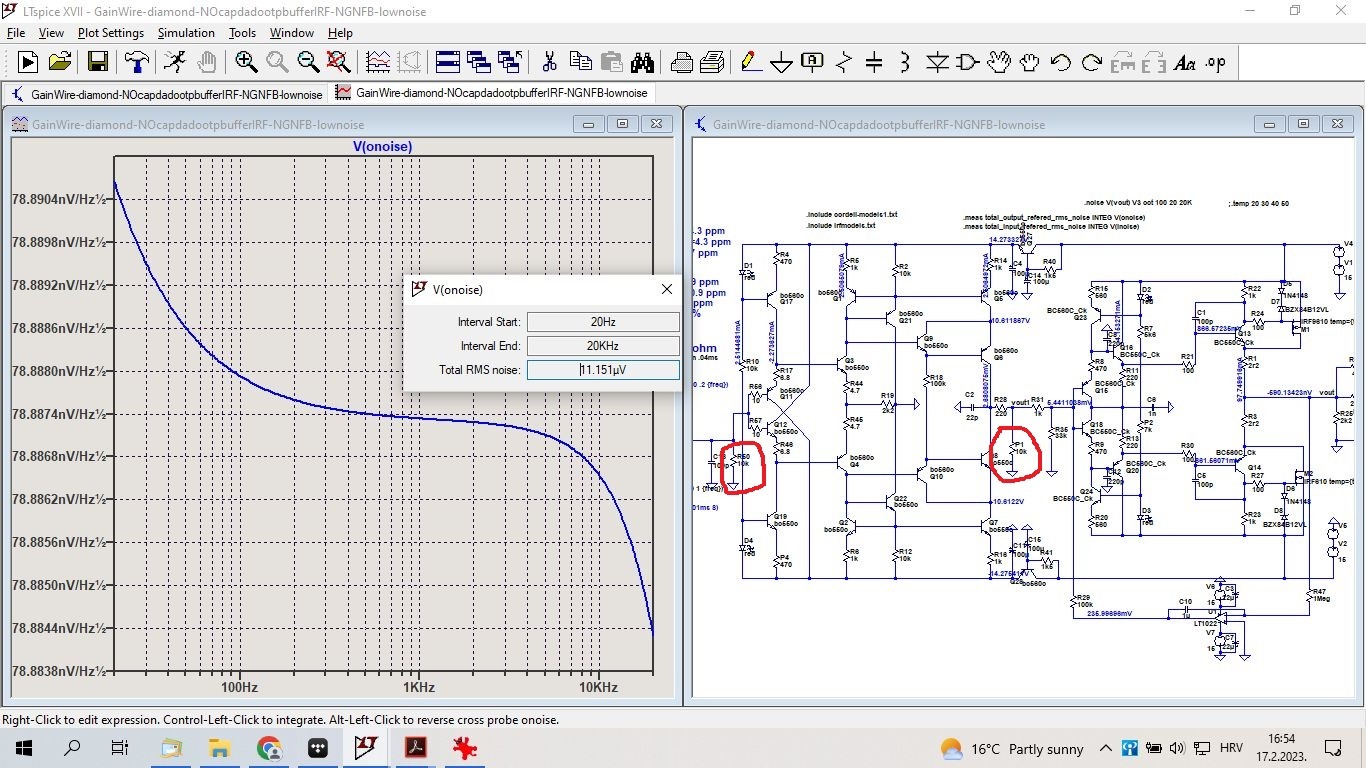The image size is (1366, 768).
Task: Click the Close All Windows toolbar icon
Action: pyautogui.click(x=509, y=62)
